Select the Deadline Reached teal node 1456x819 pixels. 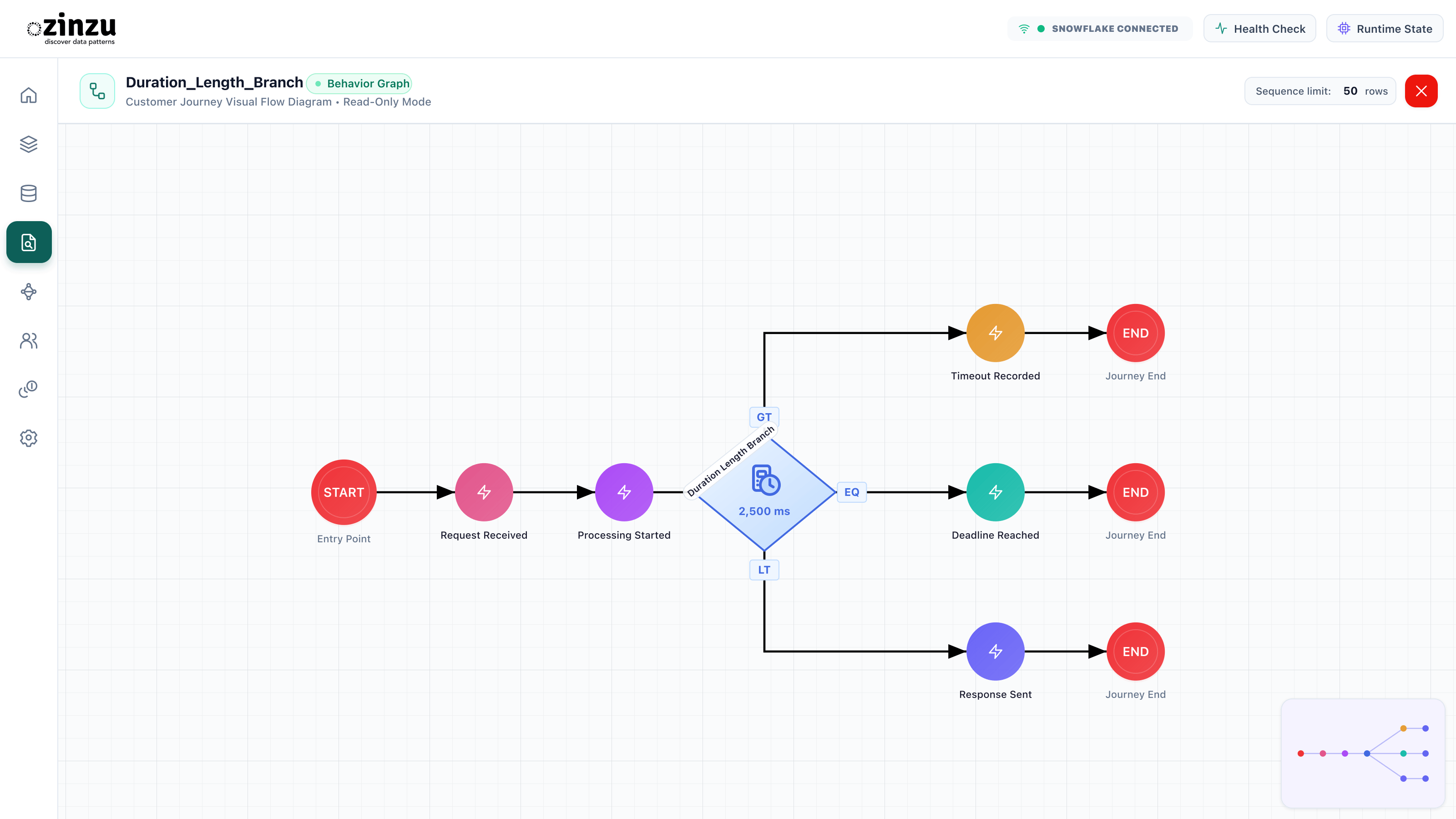[x=996, y=492]
